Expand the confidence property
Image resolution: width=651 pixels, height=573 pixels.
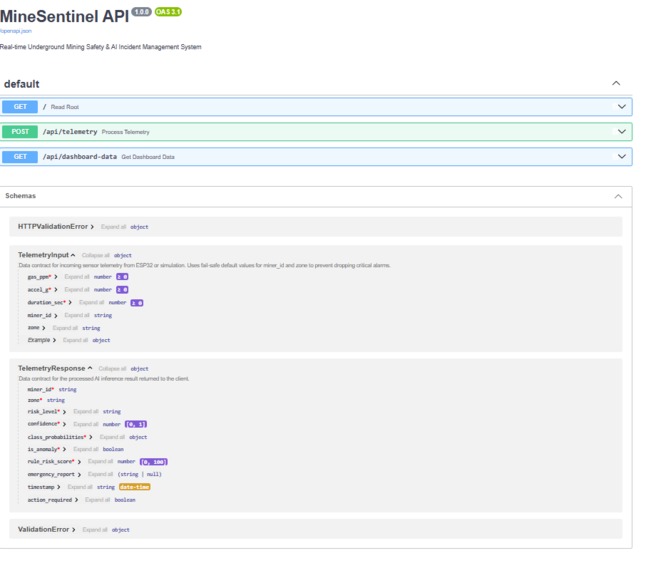click(64, 424)
